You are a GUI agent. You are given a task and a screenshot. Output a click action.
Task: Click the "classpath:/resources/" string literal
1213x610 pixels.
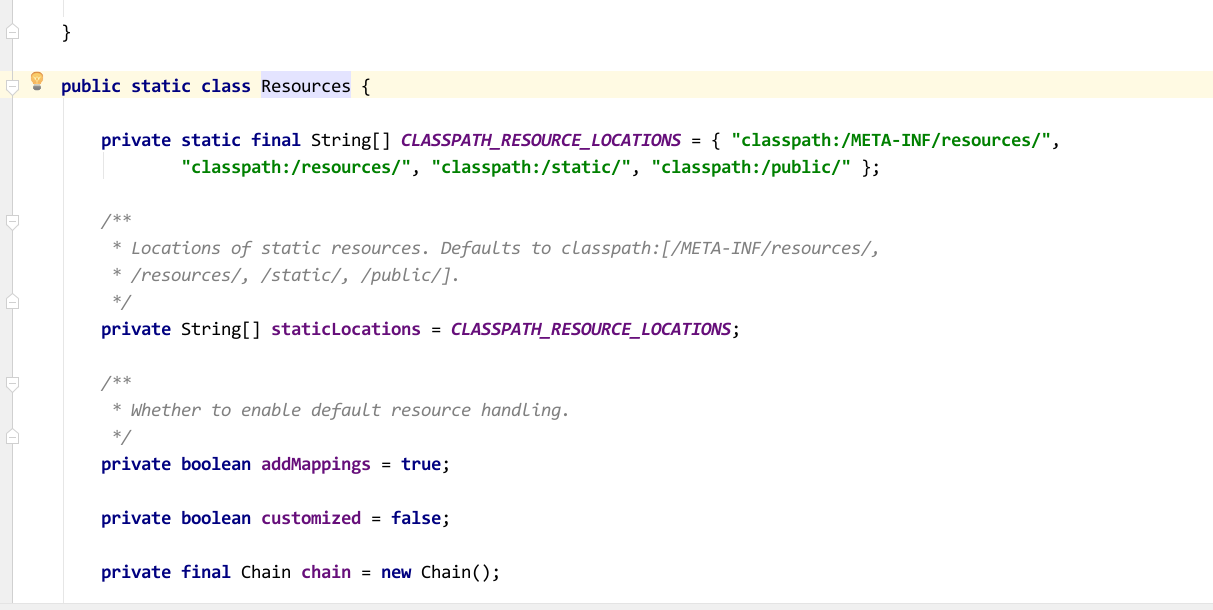[x=296, y=167]
